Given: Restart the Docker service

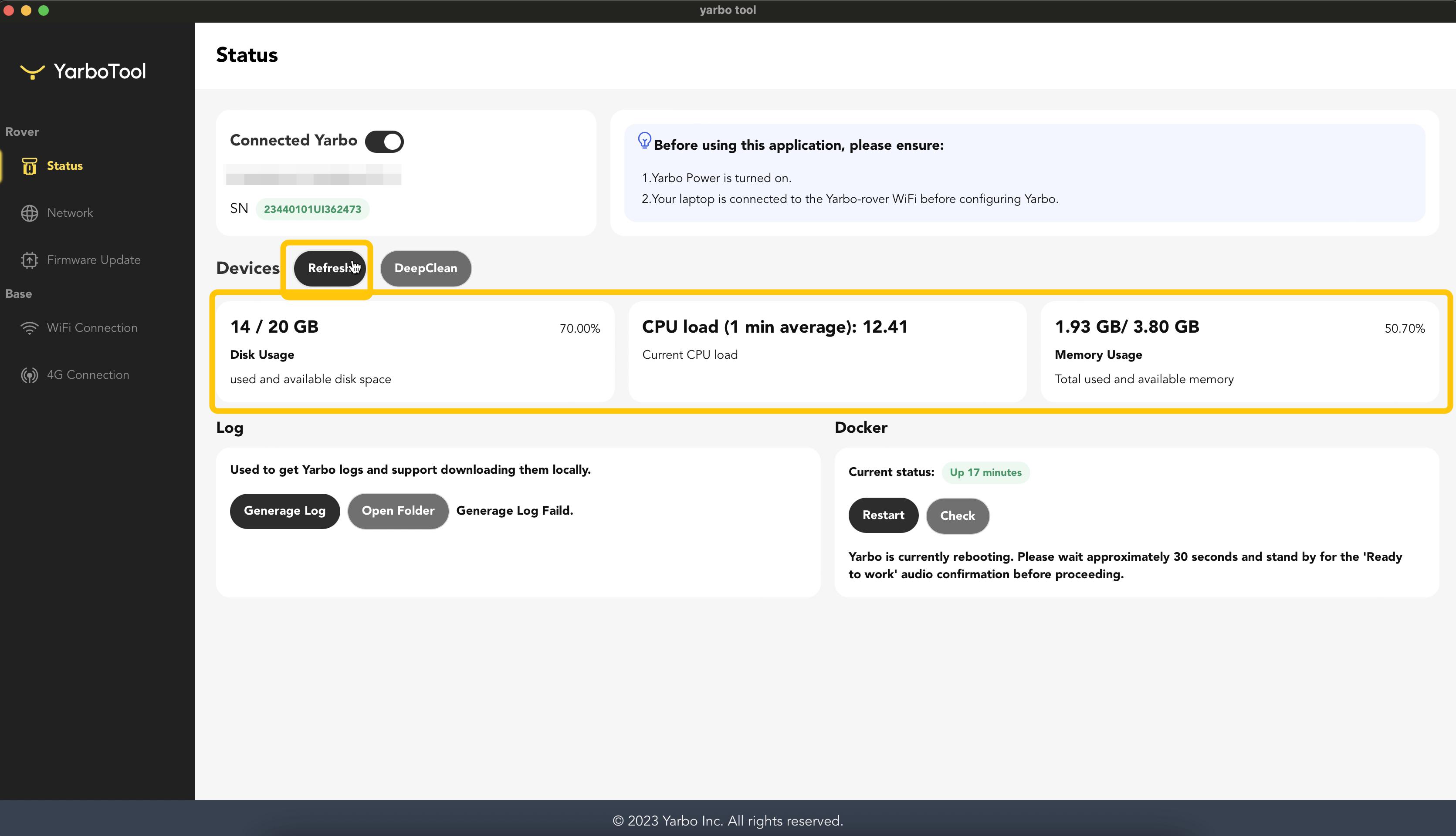Looking at the screenshot, I should [x=883, y=515].
